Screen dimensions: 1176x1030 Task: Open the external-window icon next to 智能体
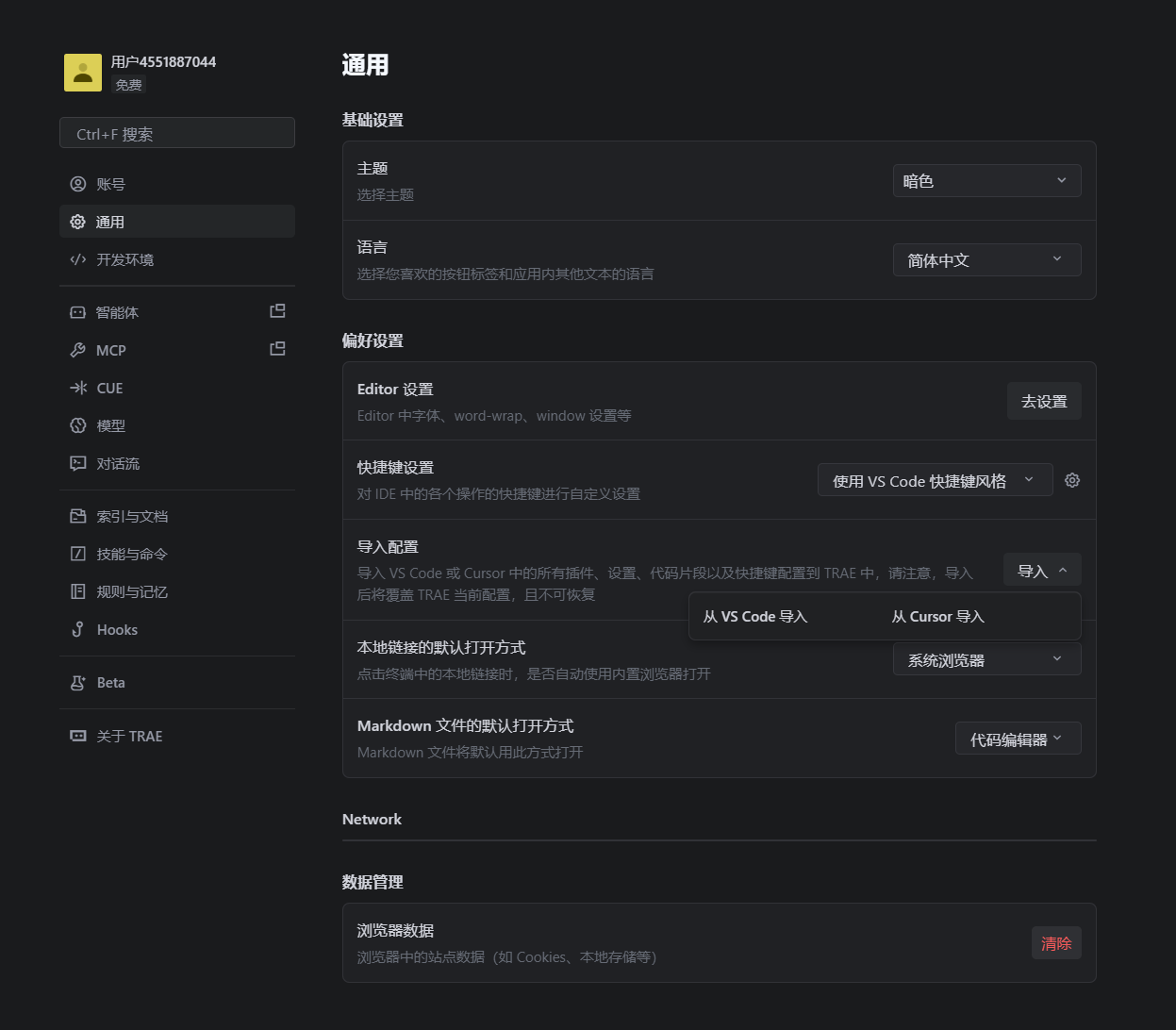[x=277, y=310]
